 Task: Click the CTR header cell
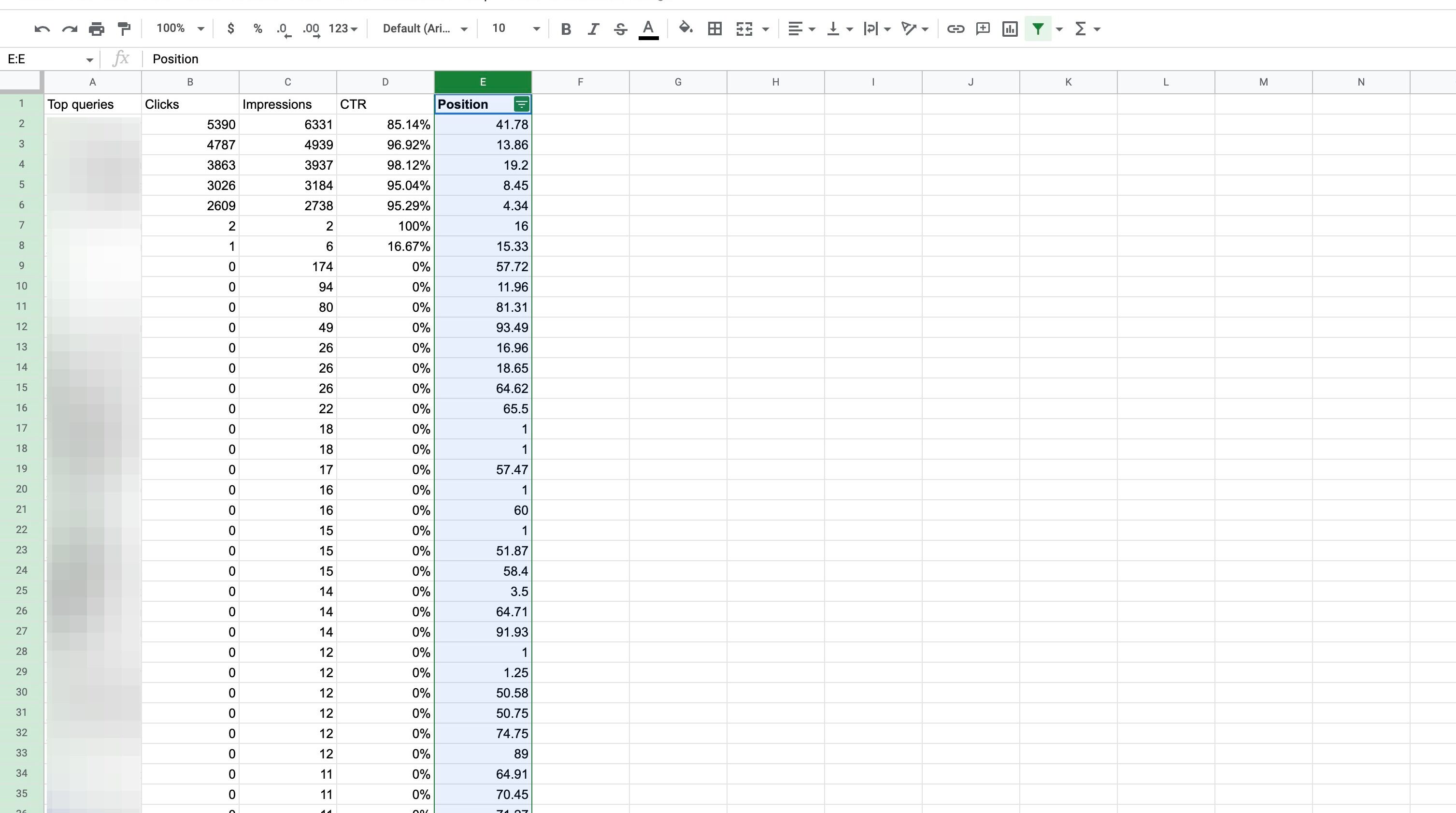[385, 104]
